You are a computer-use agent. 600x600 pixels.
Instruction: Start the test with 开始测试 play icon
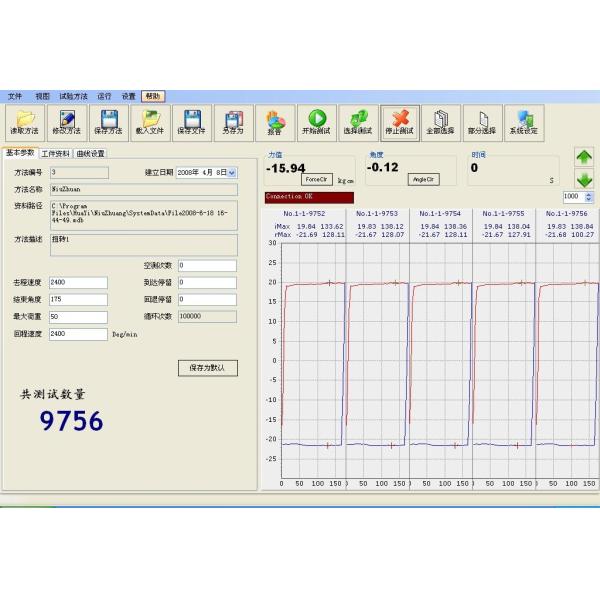tap(317, 123)
